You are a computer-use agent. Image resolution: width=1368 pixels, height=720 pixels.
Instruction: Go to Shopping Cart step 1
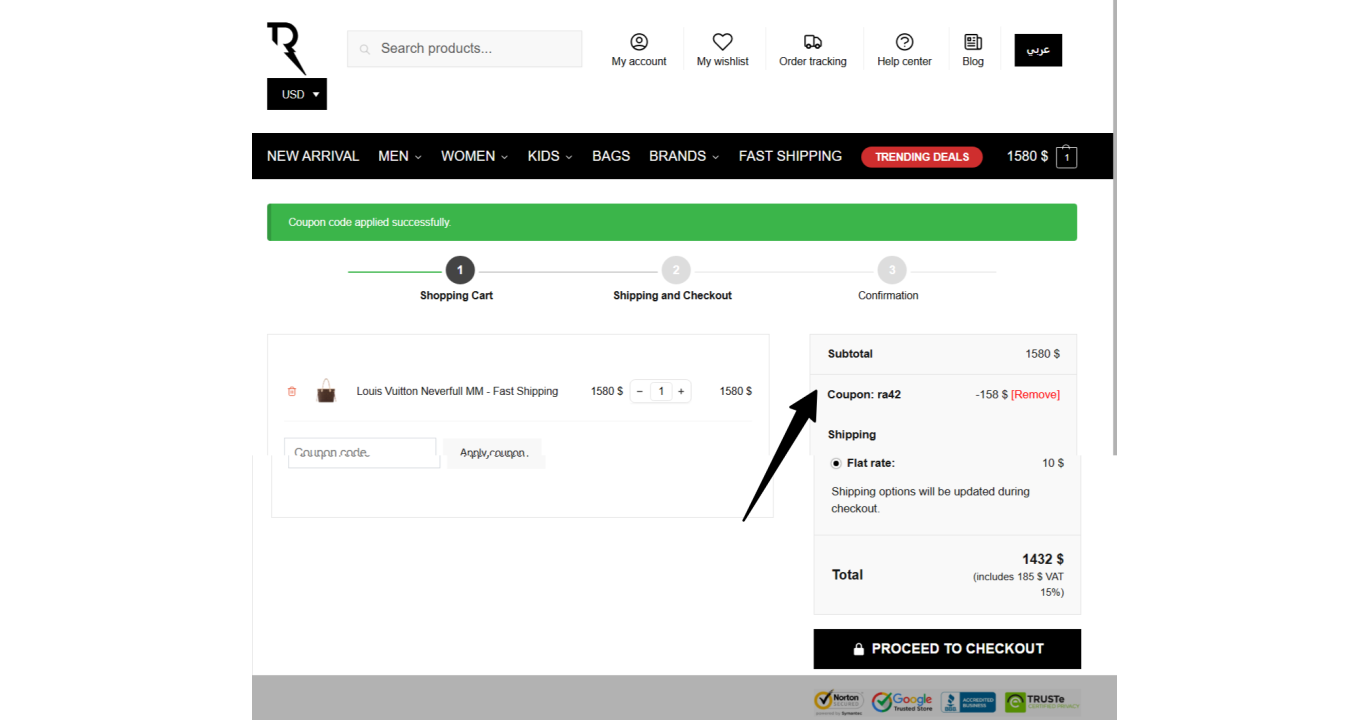460,270
